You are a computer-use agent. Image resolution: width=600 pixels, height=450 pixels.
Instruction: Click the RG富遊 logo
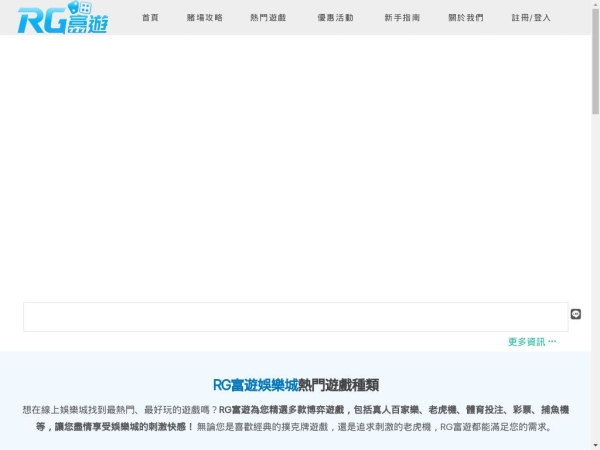pyautogui.click(x=63, y=18)
